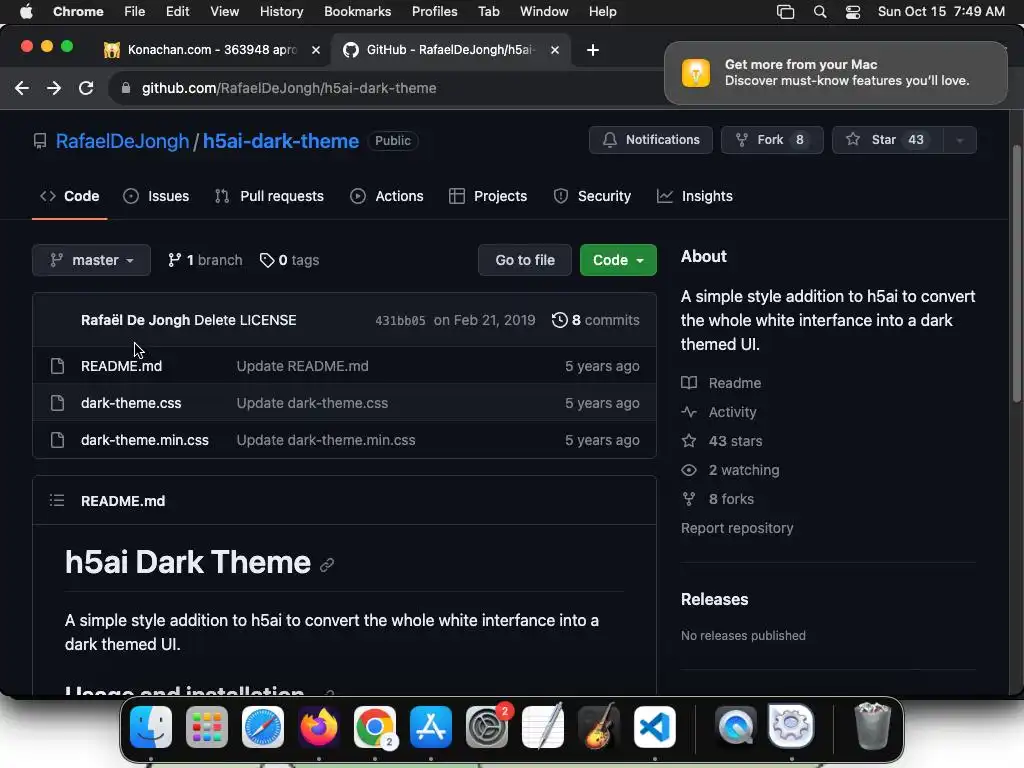Expand the green Code dropdown button

tap(618, 260)
